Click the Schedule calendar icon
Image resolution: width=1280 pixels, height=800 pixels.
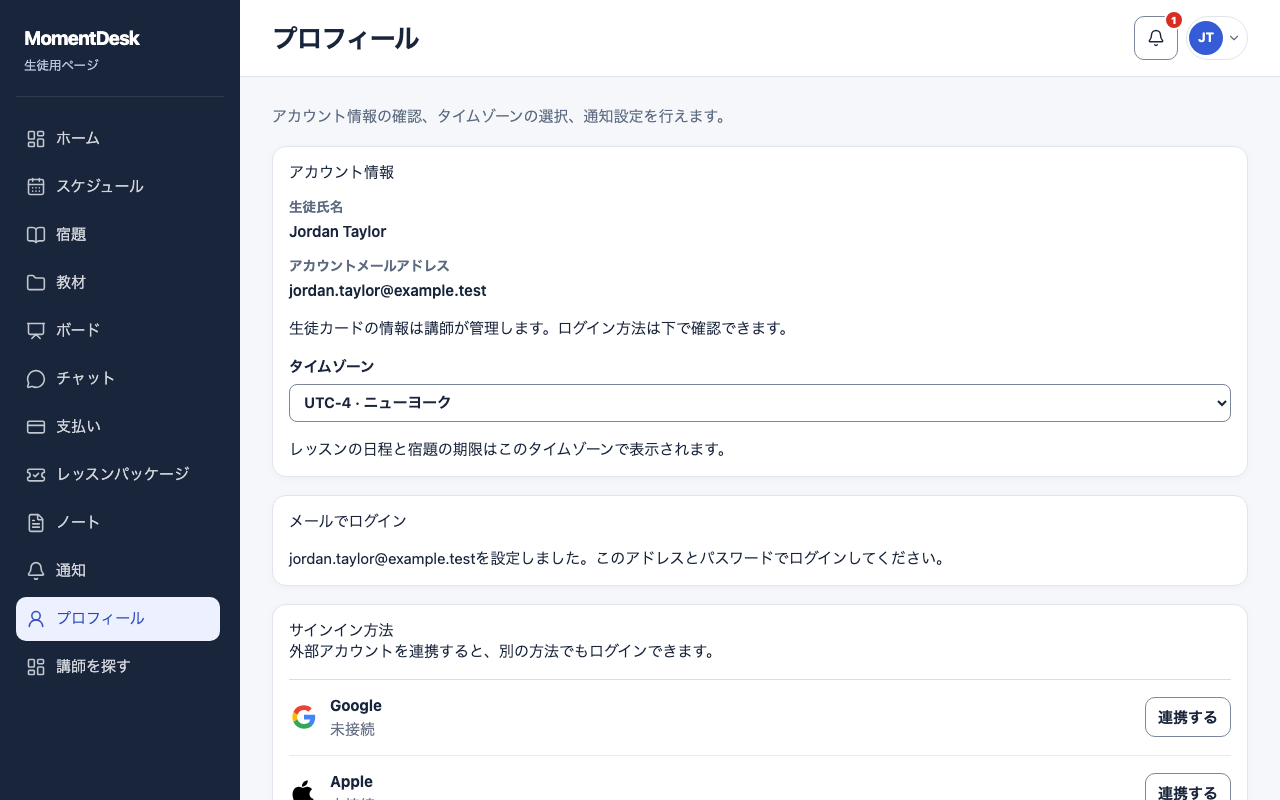point(36,187)
